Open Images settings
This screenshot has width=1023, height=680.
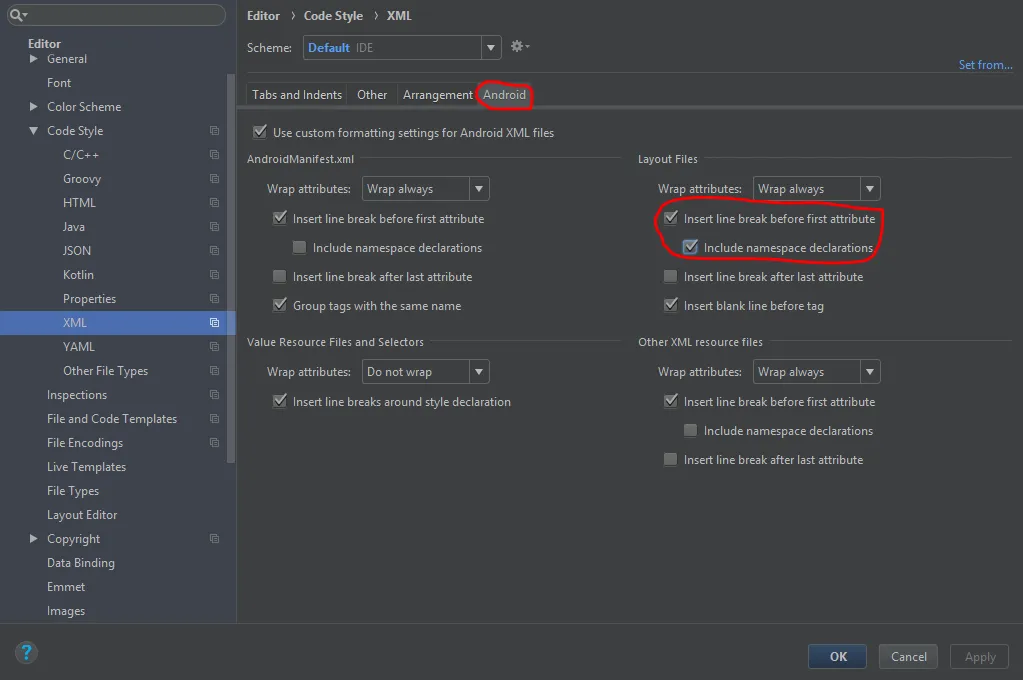click(66, 611)
